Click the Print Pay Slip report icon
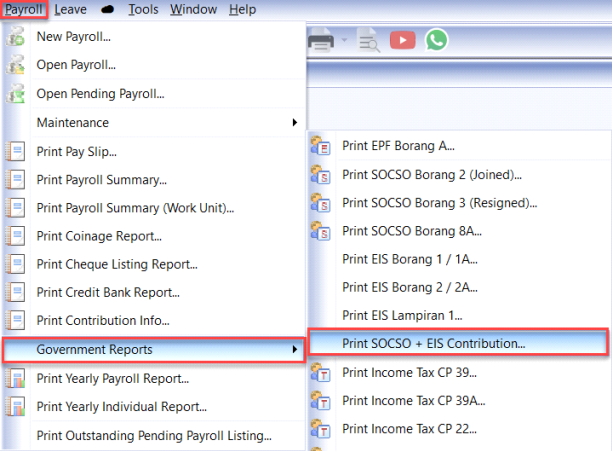This screenshot has height=452, width=613. pos(15,151)
